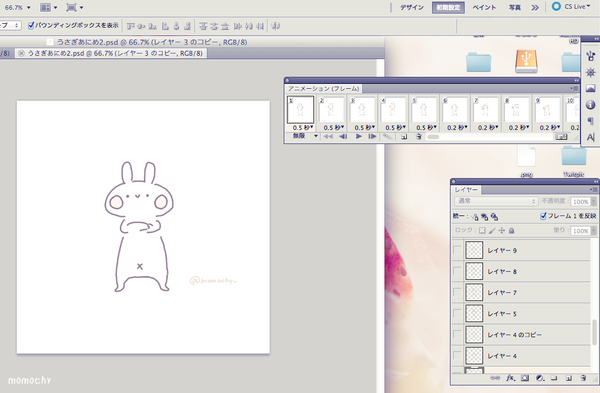
Task: Create new adjustment layer icon
Action: coord(540,378)
